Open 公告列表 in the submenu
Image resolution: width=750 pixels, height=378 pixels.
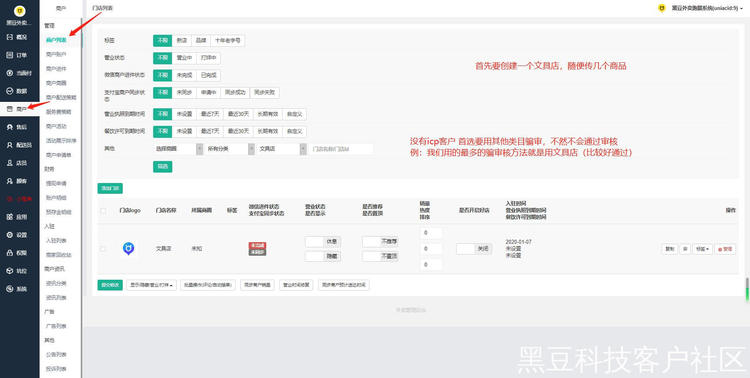point(55,355)
